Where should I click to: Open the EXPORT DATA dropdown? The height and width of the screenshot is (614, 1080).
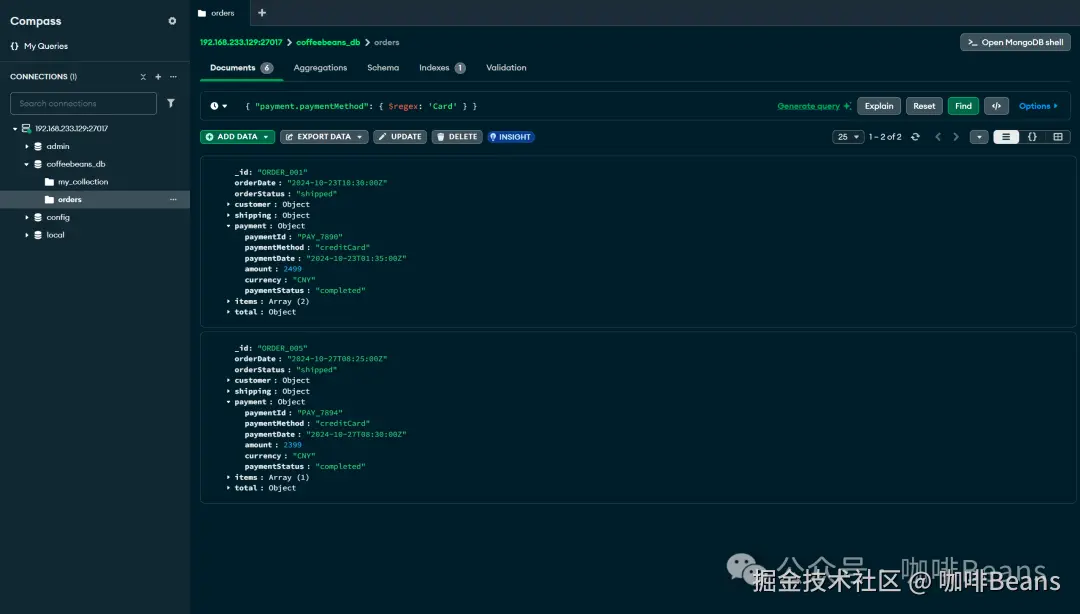point(324,137)
